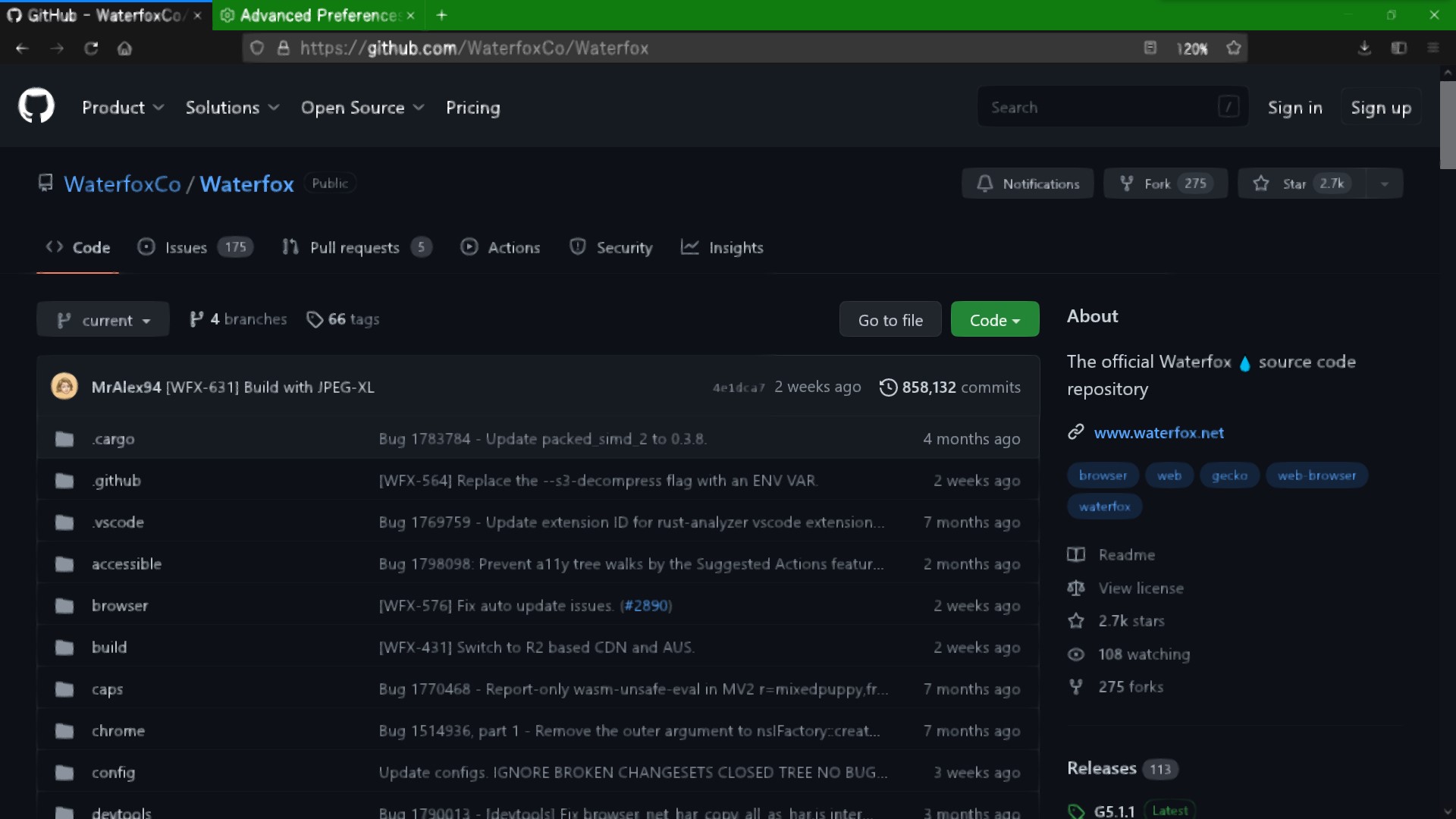Open the green Code dropdown

pos(994,319)
